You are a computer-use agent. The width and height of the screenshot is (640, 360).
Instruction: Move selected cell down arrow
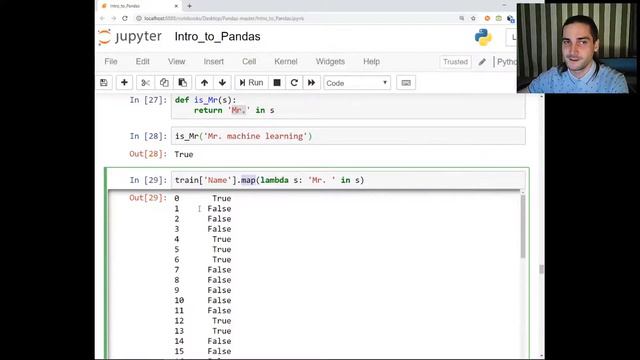pyautogui.click(x=222, y=83)
